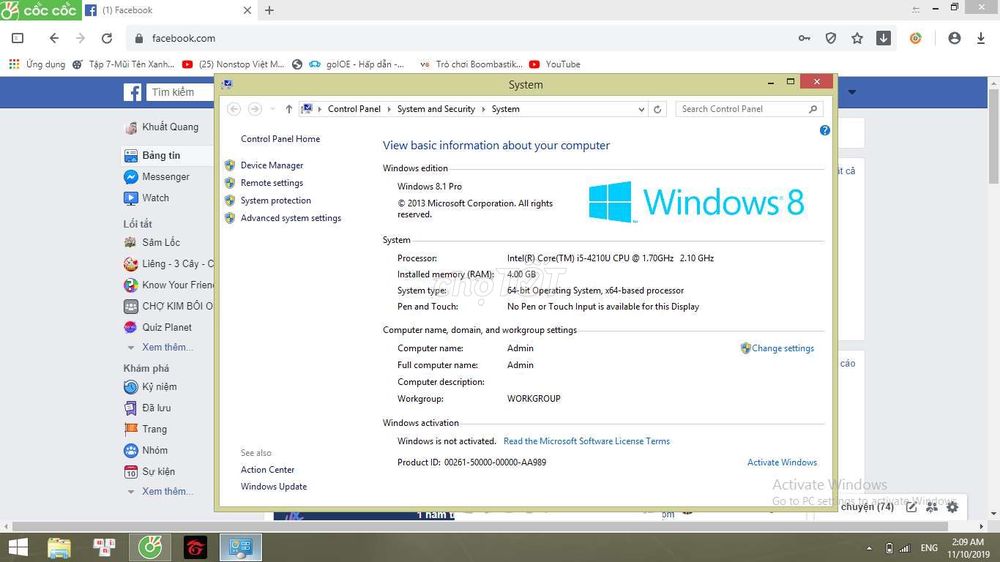Open YouTube bookmark

(x=555, y=64)
